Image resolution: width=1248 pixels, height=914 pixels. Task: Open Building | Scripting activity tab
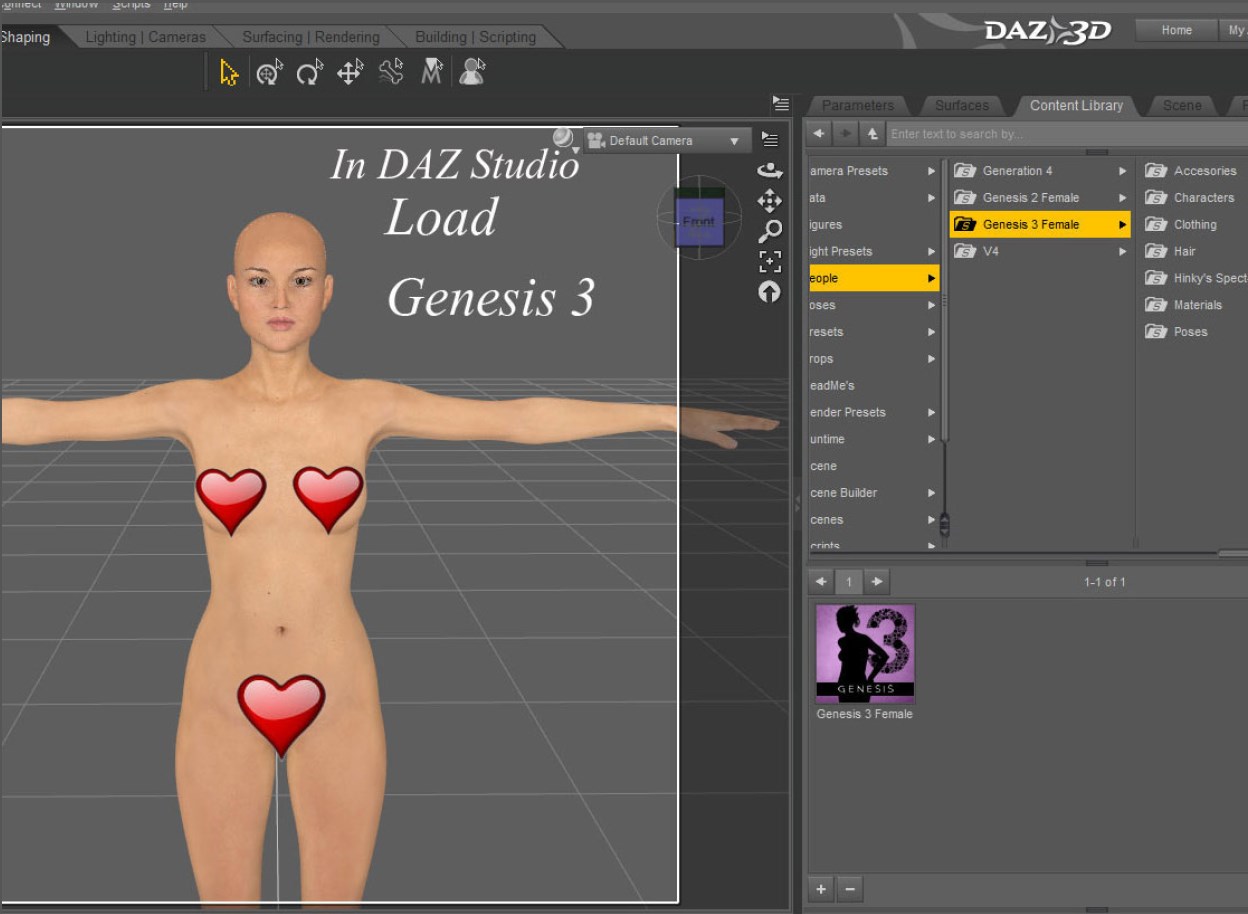[476, 37]
